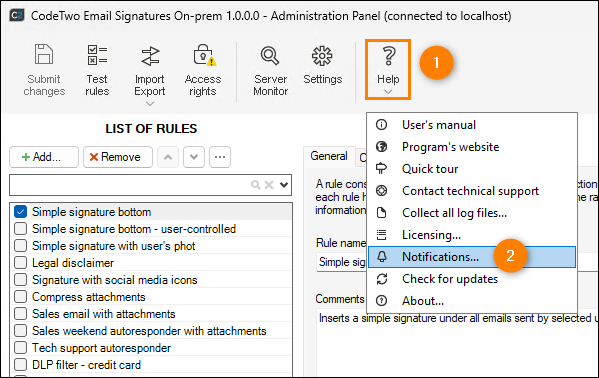Image resolution: width=599 pixels, height=378 pixels.
Task: Check the Compress attachments rule
Action: 20,297
